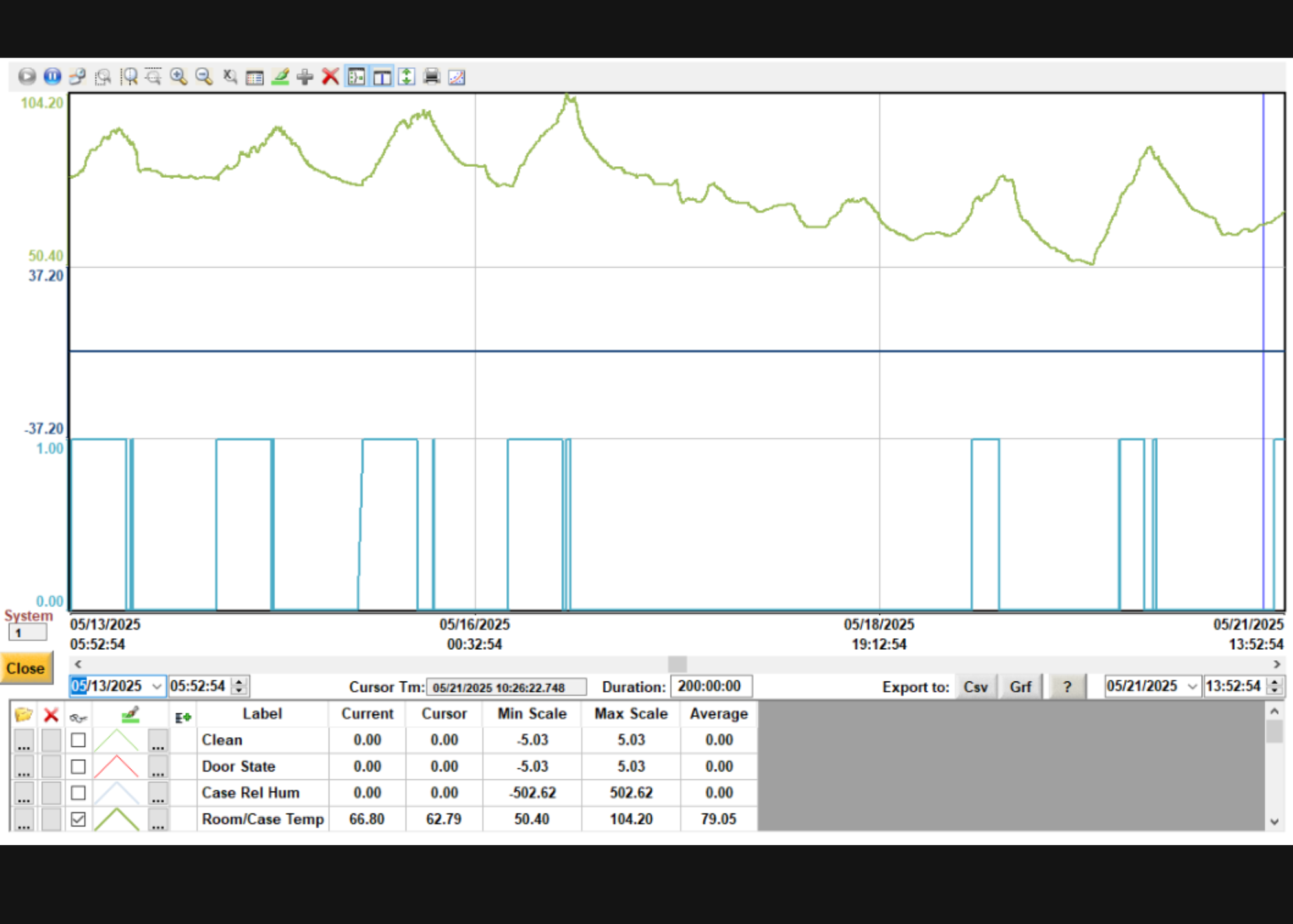The image size is (1293, 924).
Task: Click the E+ add icon in table header
Action: tap(183, 717)
